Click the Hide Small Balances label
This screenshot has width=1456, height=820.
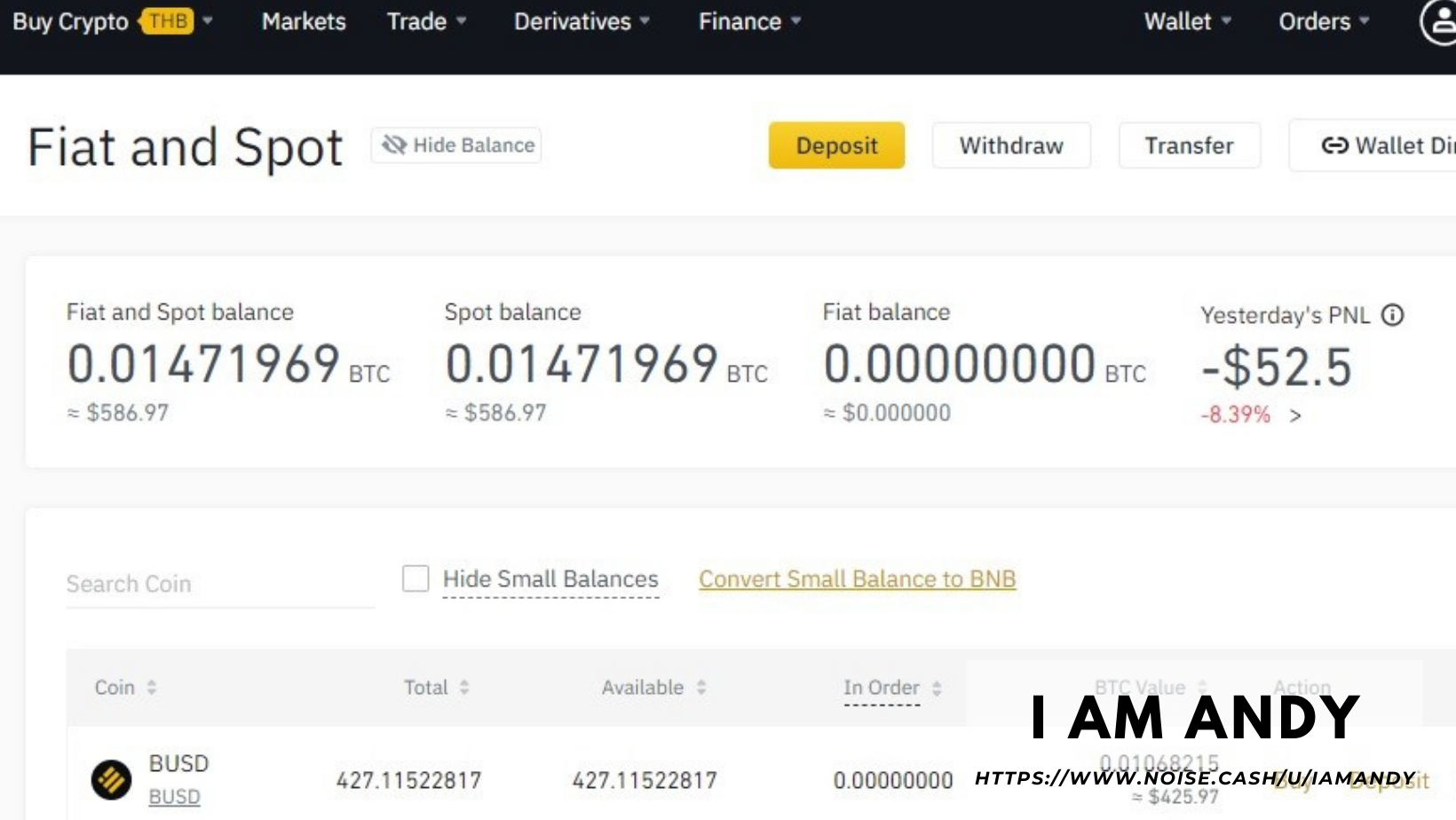(x=550, y=580)
